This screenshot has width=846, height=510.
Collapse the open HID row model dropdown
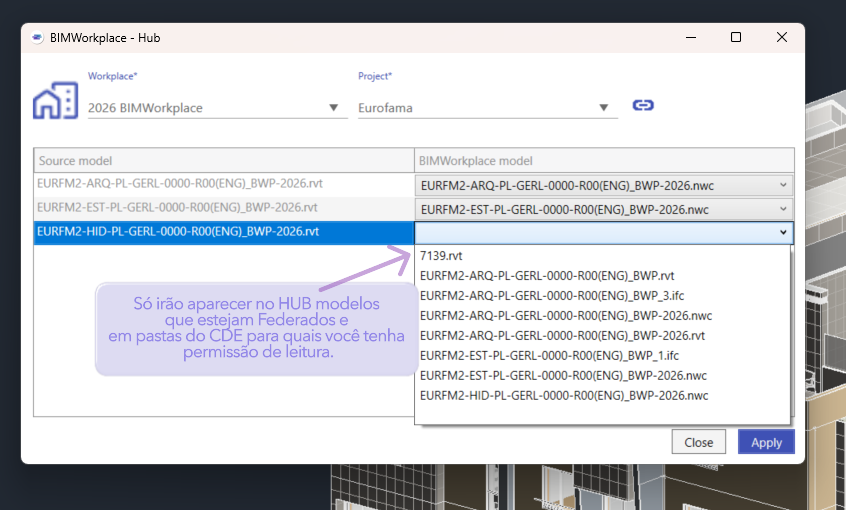pyautogui.click(x=604, y=233)
